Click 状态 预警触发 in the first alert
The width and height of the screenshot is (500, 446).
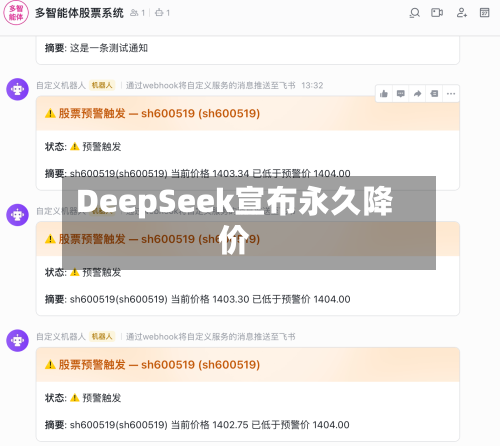coord(83,146)
